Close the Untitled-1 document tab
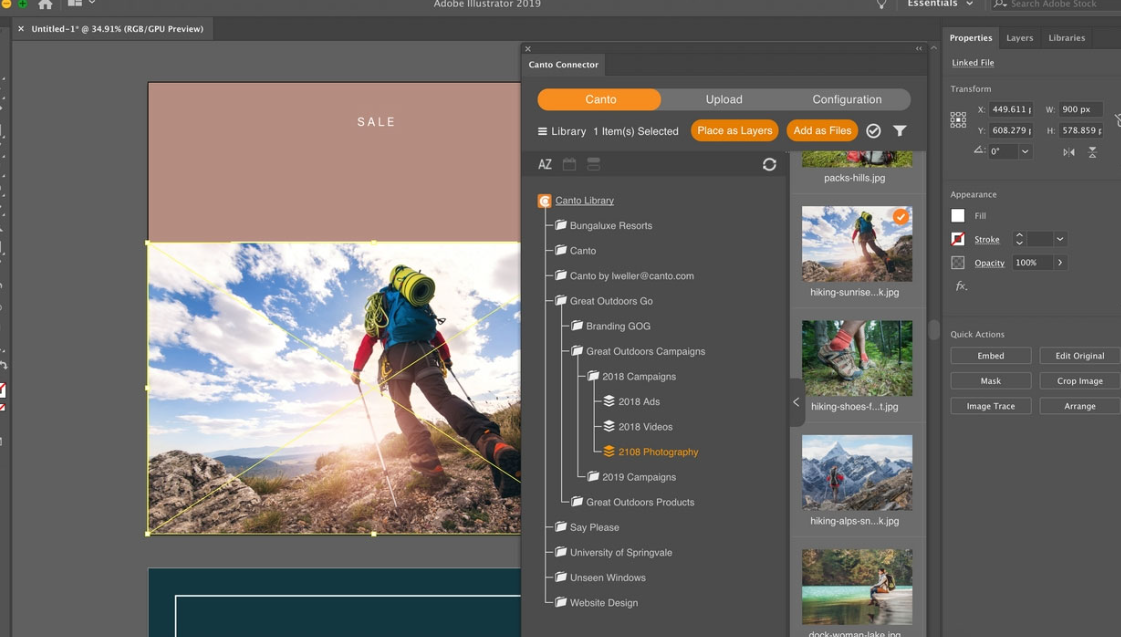The image size is (1121, 637). point(21,29)
